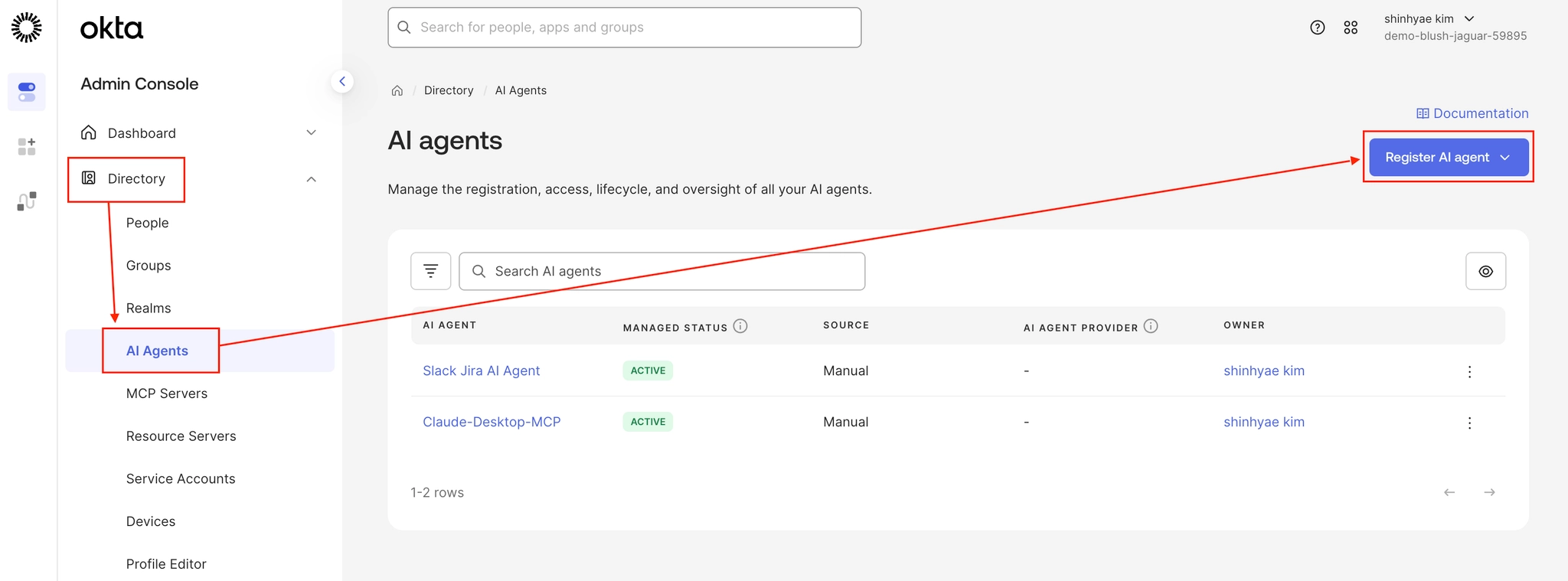Open the Admin Console toggle icon in left rail
The width and height of the screenshot is (1568, 581).
[27, 92]
